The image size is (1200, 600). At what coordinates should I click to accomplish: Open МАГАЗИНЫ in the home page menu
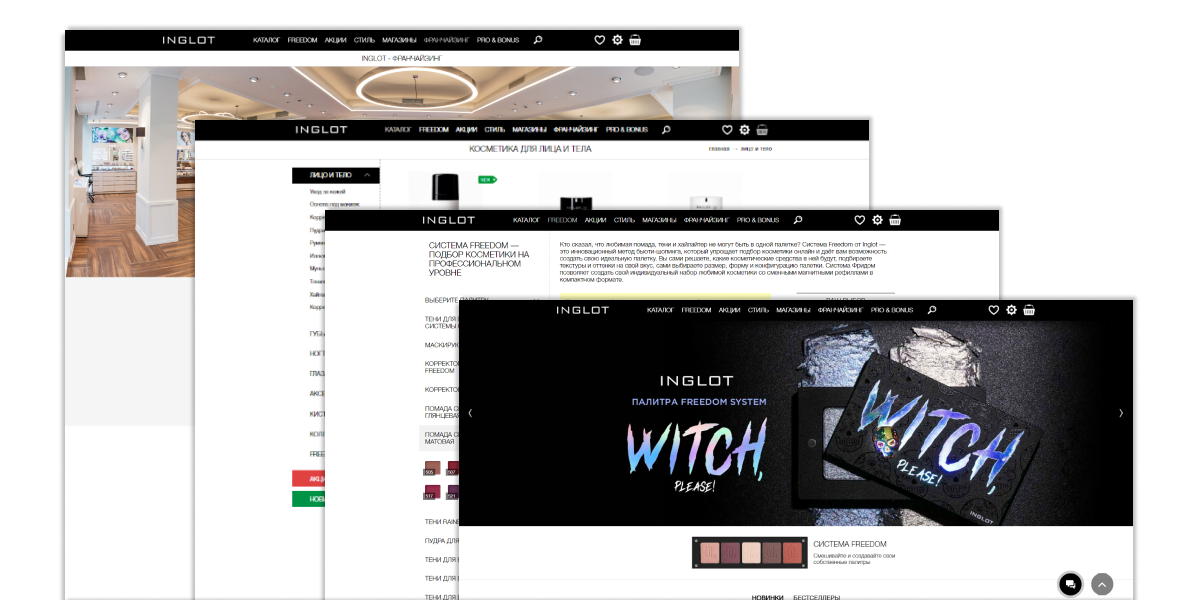pyautogui.click(x=793, y=310)
